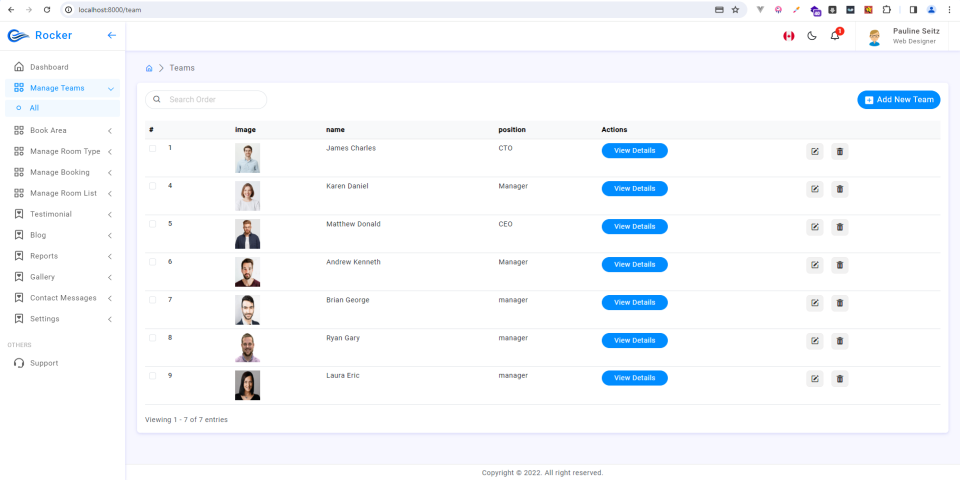Delete Karen Daniel using the trash icon

(x=839, y=189)
